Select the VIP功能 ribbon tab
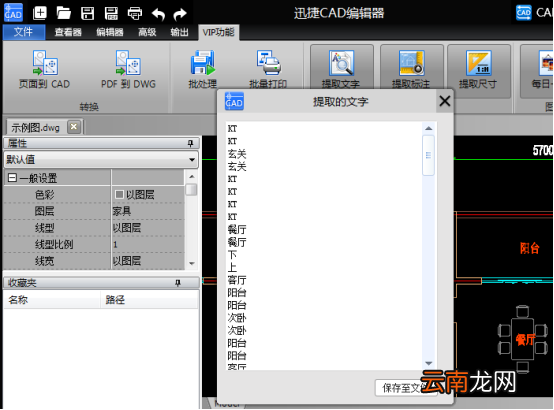This screenshot has height=410, width=554. (218, 33)
